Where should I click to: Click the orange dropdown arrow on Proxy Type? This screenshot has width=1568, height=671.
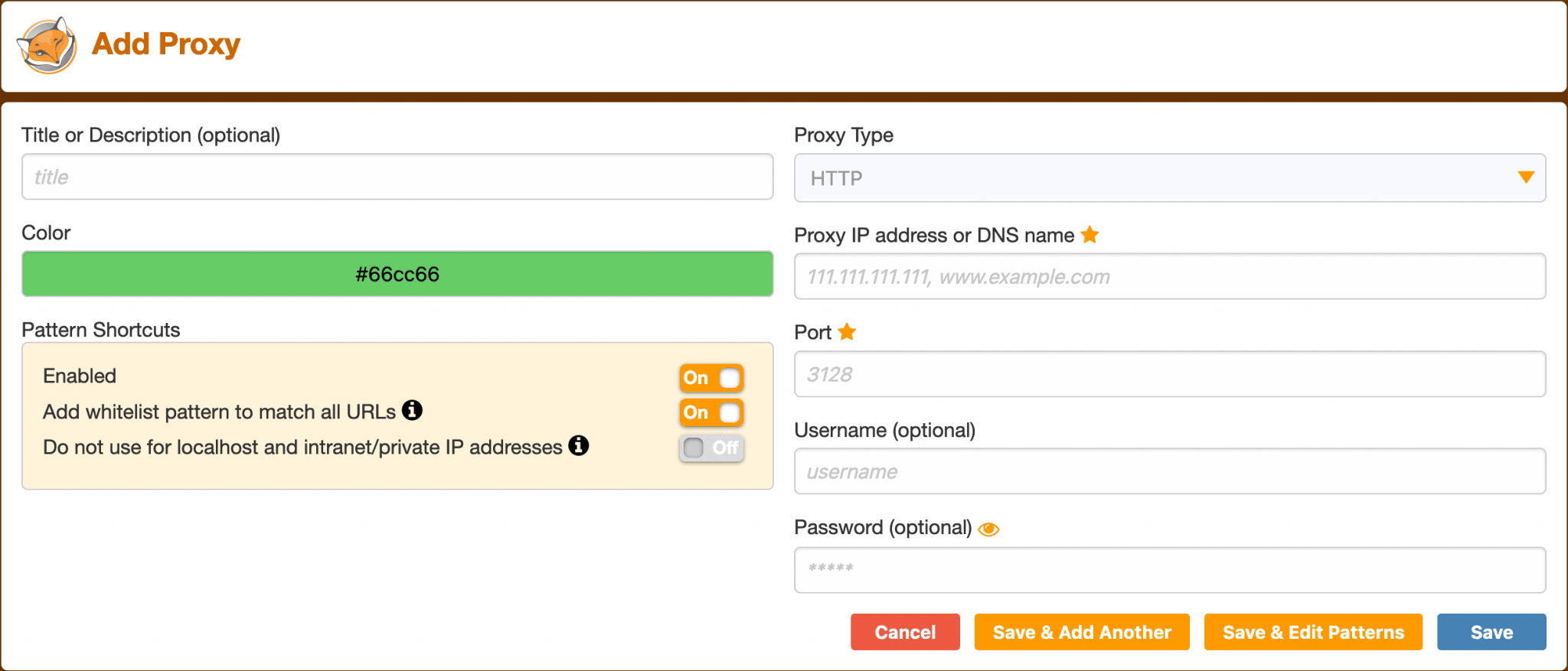click(1527, 178)
